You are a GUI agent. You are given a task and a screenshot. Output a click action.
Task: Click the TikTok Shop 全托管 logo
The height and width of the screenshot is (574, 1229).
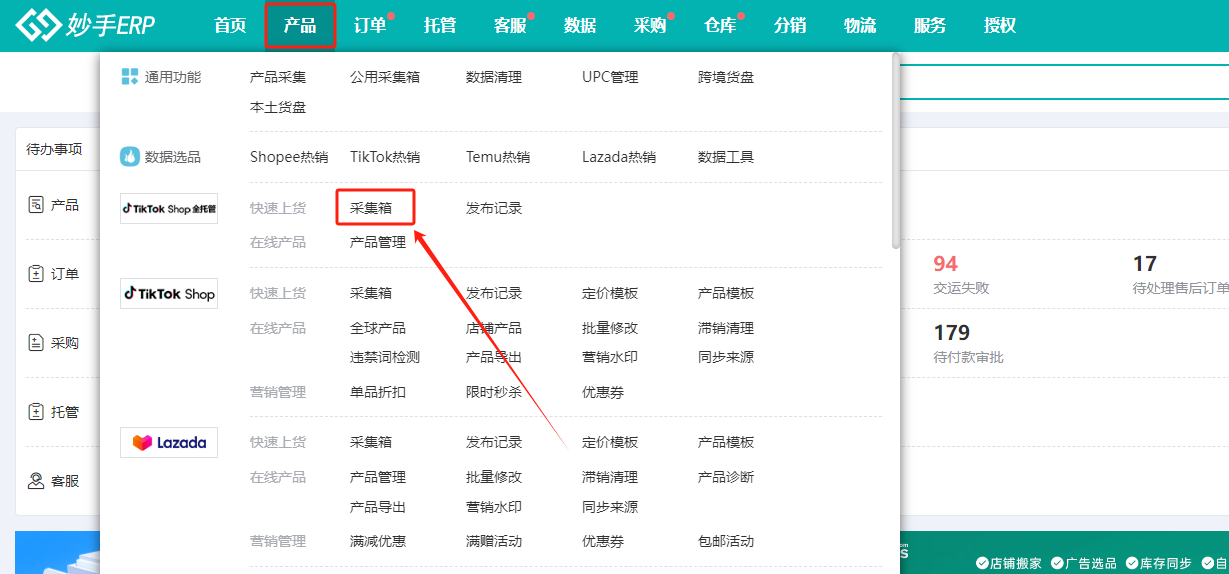(x=169, y=209)
